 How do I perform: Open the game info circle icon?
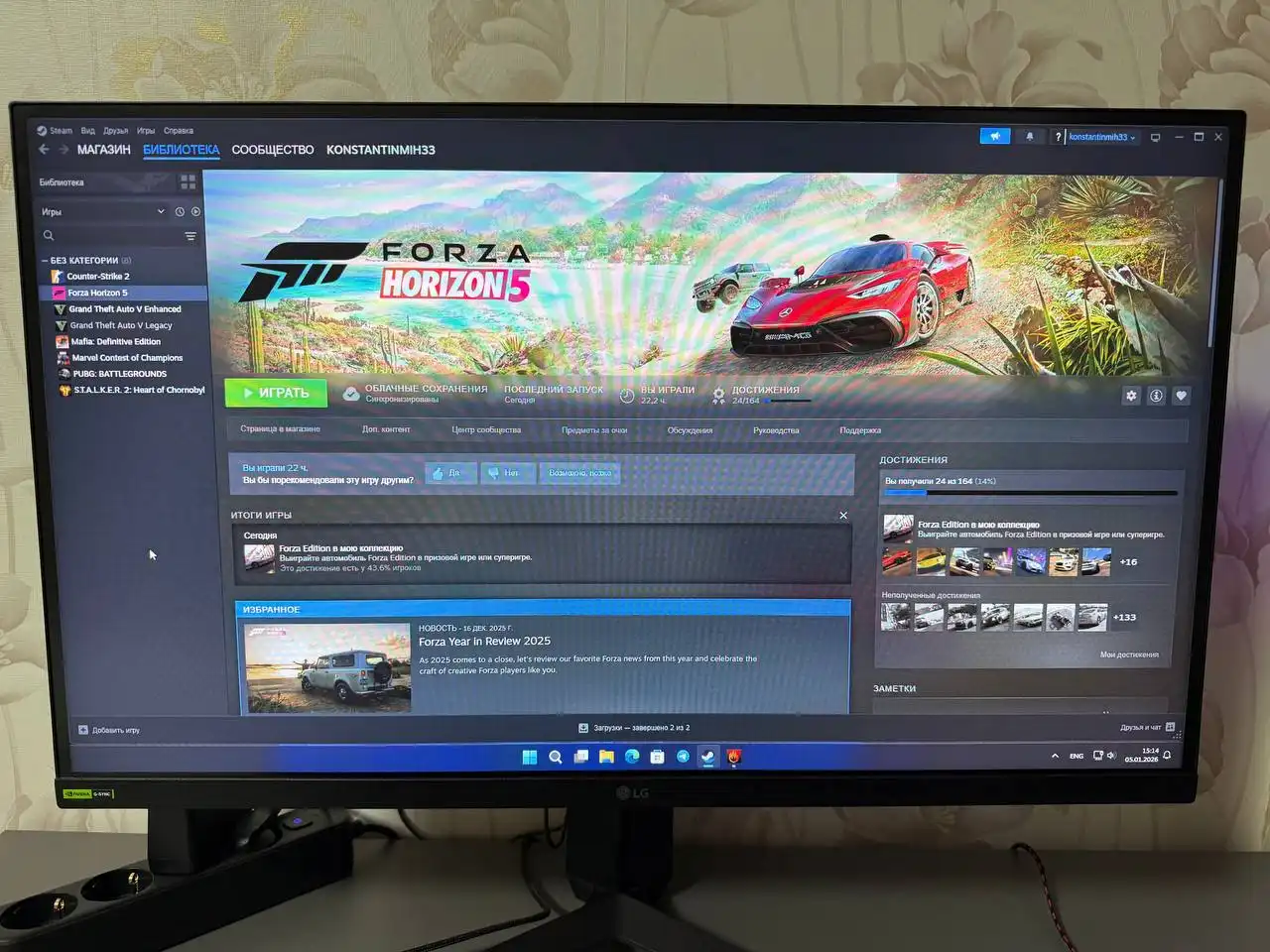point(1156,395)
